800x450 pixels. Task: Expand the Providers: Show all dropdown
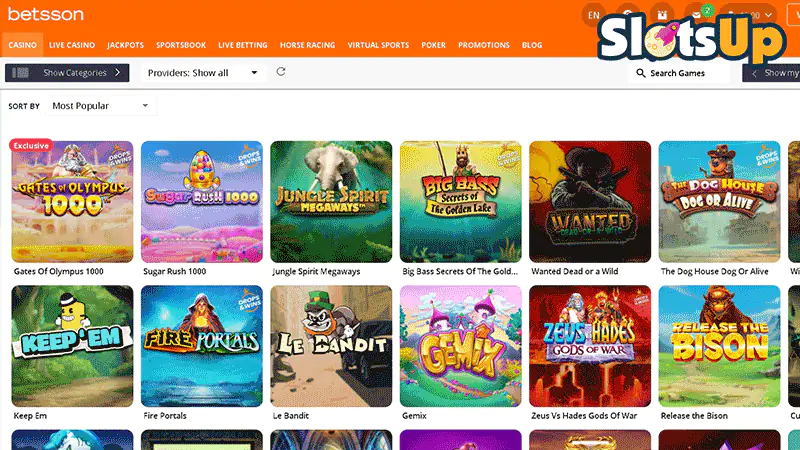click(x=203, y=73)
